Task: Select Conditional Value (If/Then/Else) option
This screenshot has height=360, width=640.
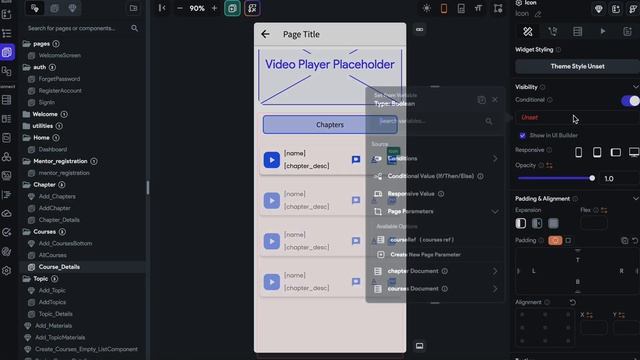Action: pos(431,176)
